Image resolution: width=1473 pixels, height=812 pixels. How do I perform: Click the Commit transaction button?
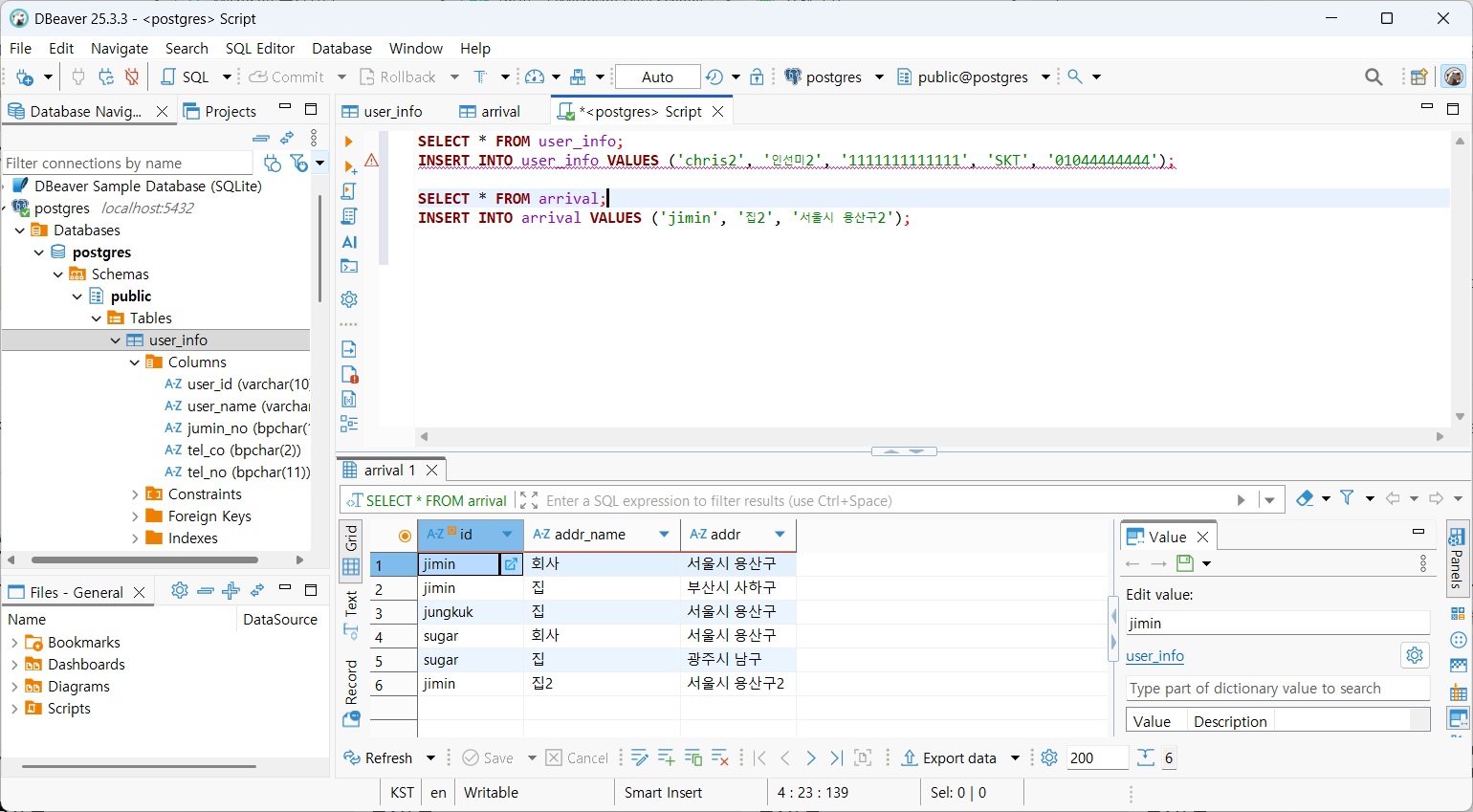coord(287,77)
